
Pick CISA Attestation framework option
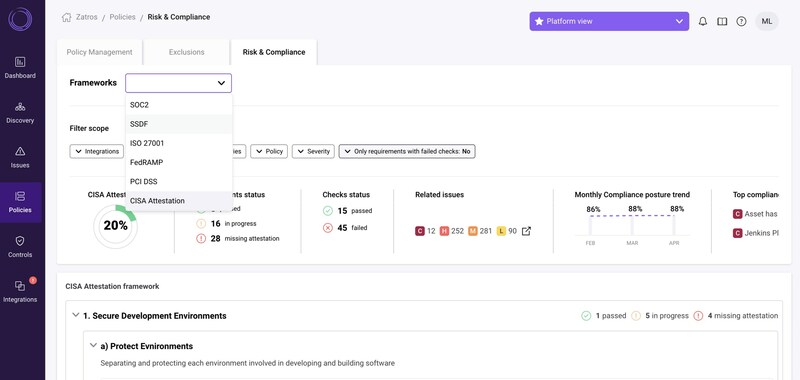coord(179,201)
